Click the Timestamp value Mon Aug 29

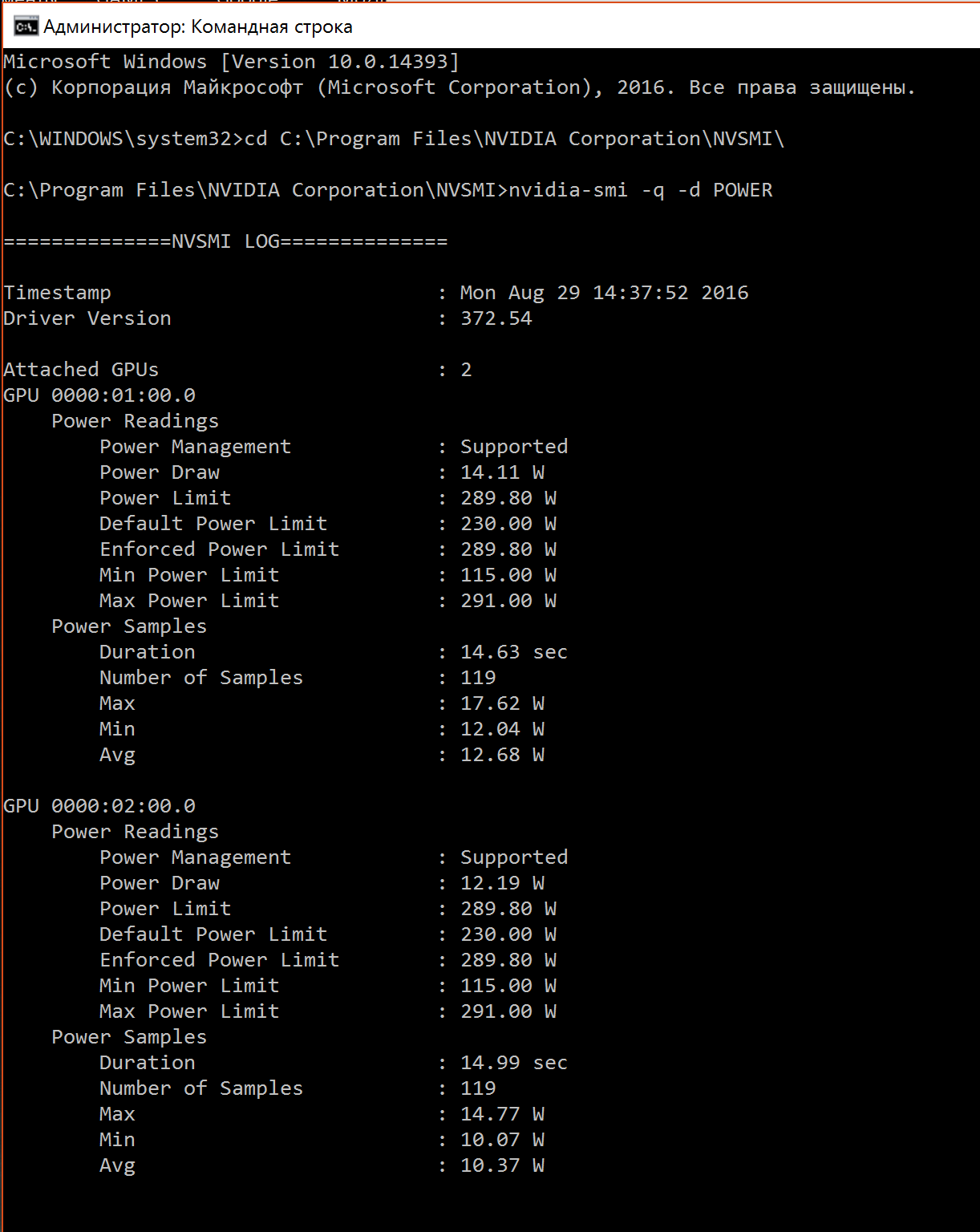coord(604,293)
